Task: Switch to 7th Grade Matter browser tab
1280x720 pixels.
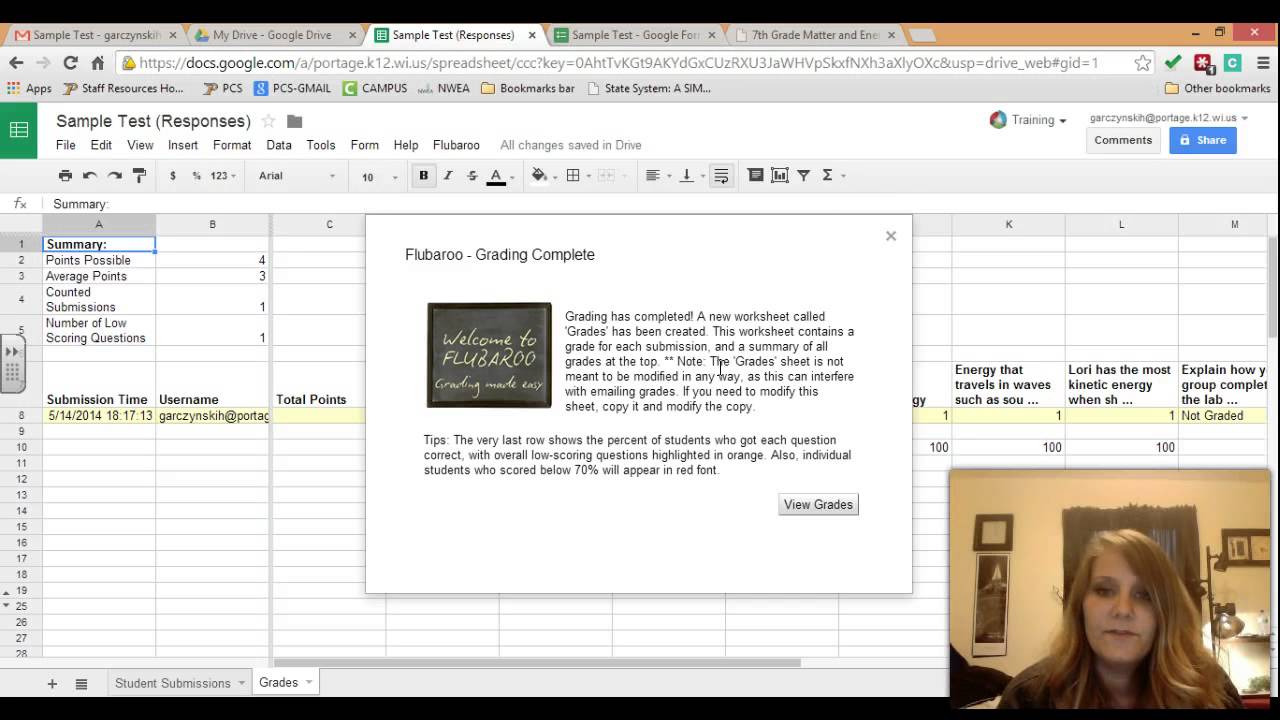Action: 815,35
